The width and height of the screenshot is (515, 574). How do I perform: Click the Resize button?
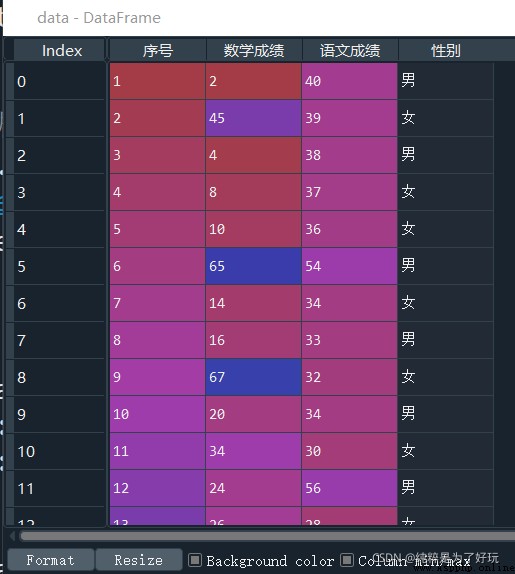tap(139, 560)
